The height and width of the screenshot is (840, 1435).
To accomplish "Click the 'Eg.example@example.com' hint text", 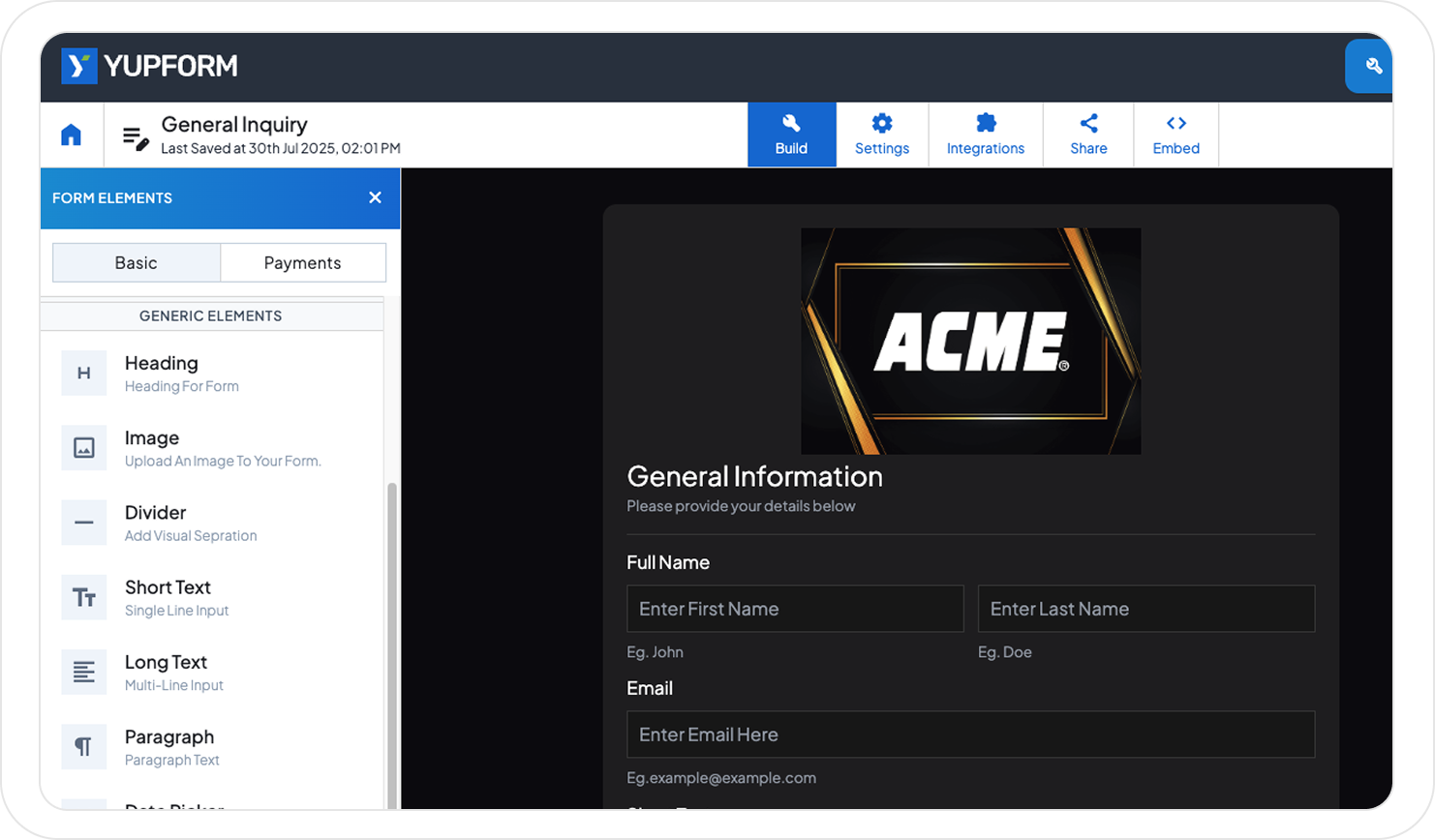I will click(721, 778).
